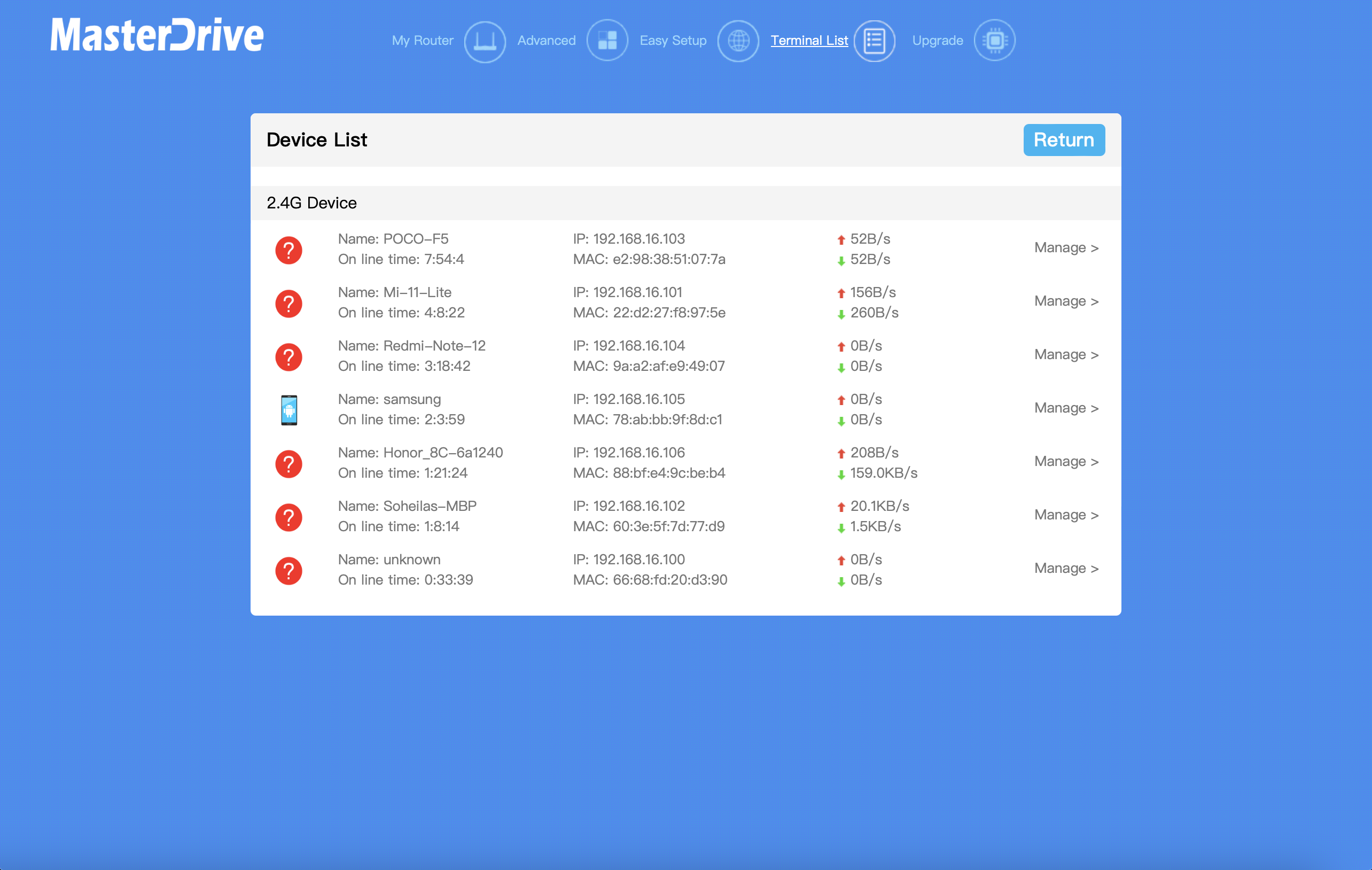Click upload arrow next to 20.1KB/s
1372x870 pixels.
pyautogui.click(x=841, y=507)
